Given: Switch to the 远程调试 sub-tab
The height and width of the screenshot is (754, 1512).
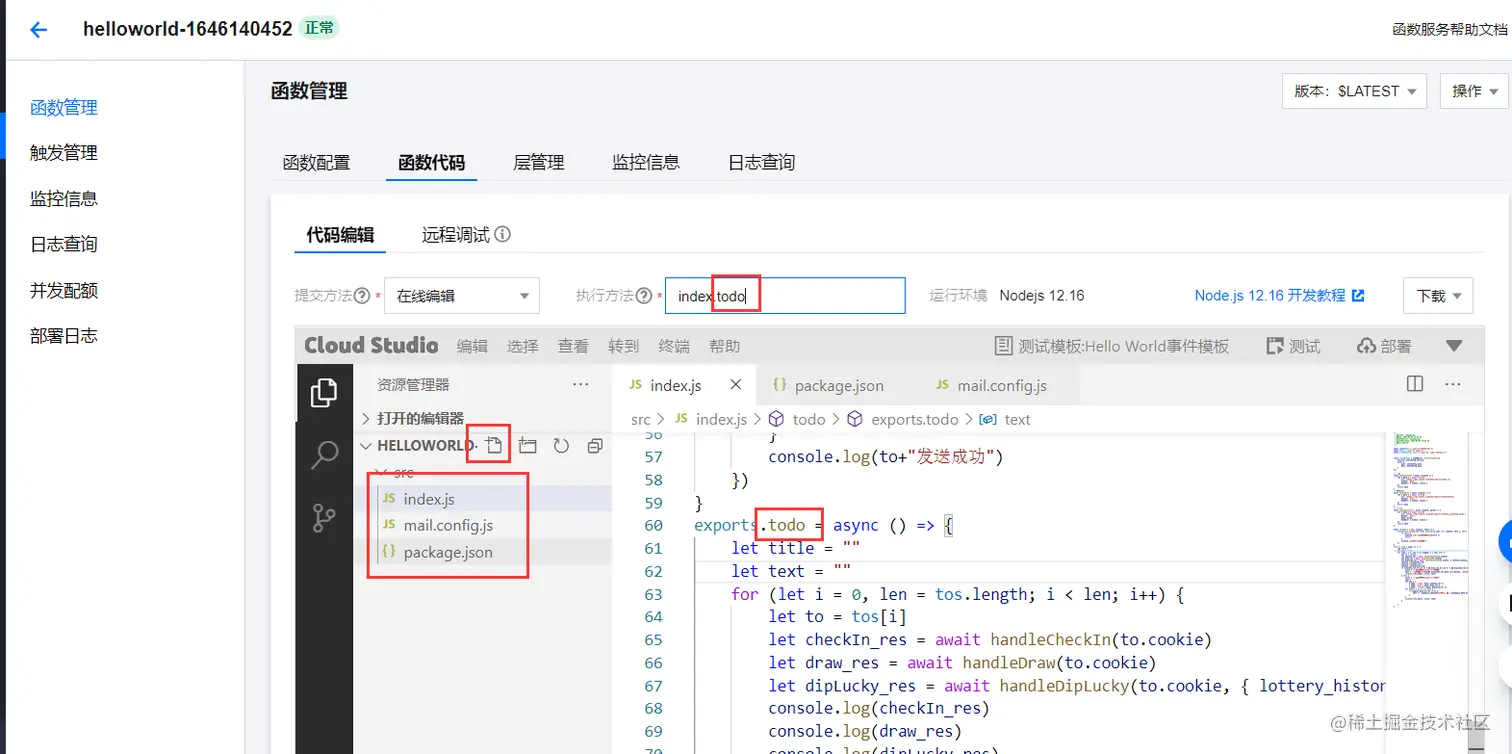Looking at the screenshot, I should tap(455, 235).
